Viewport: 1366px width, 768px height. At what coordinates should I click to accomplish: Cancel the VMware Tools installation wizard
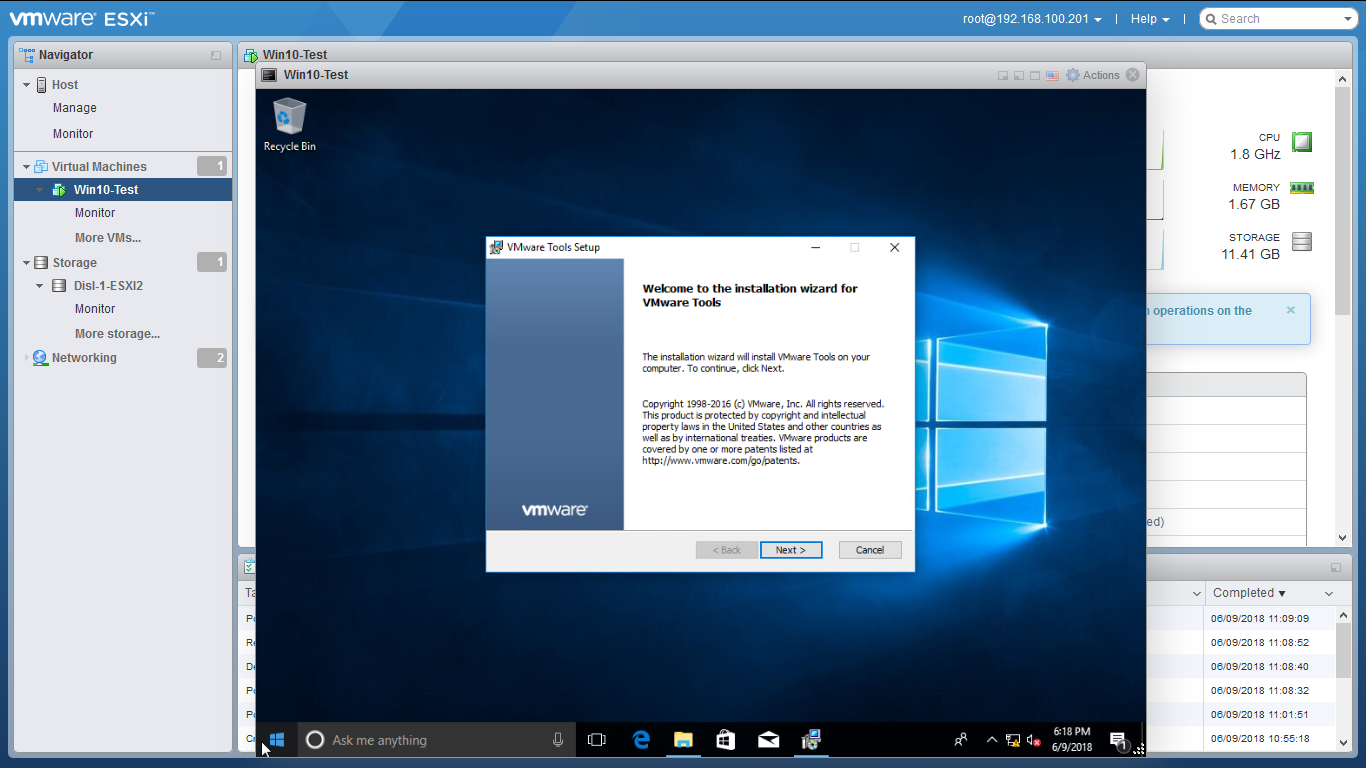(869, 550)
